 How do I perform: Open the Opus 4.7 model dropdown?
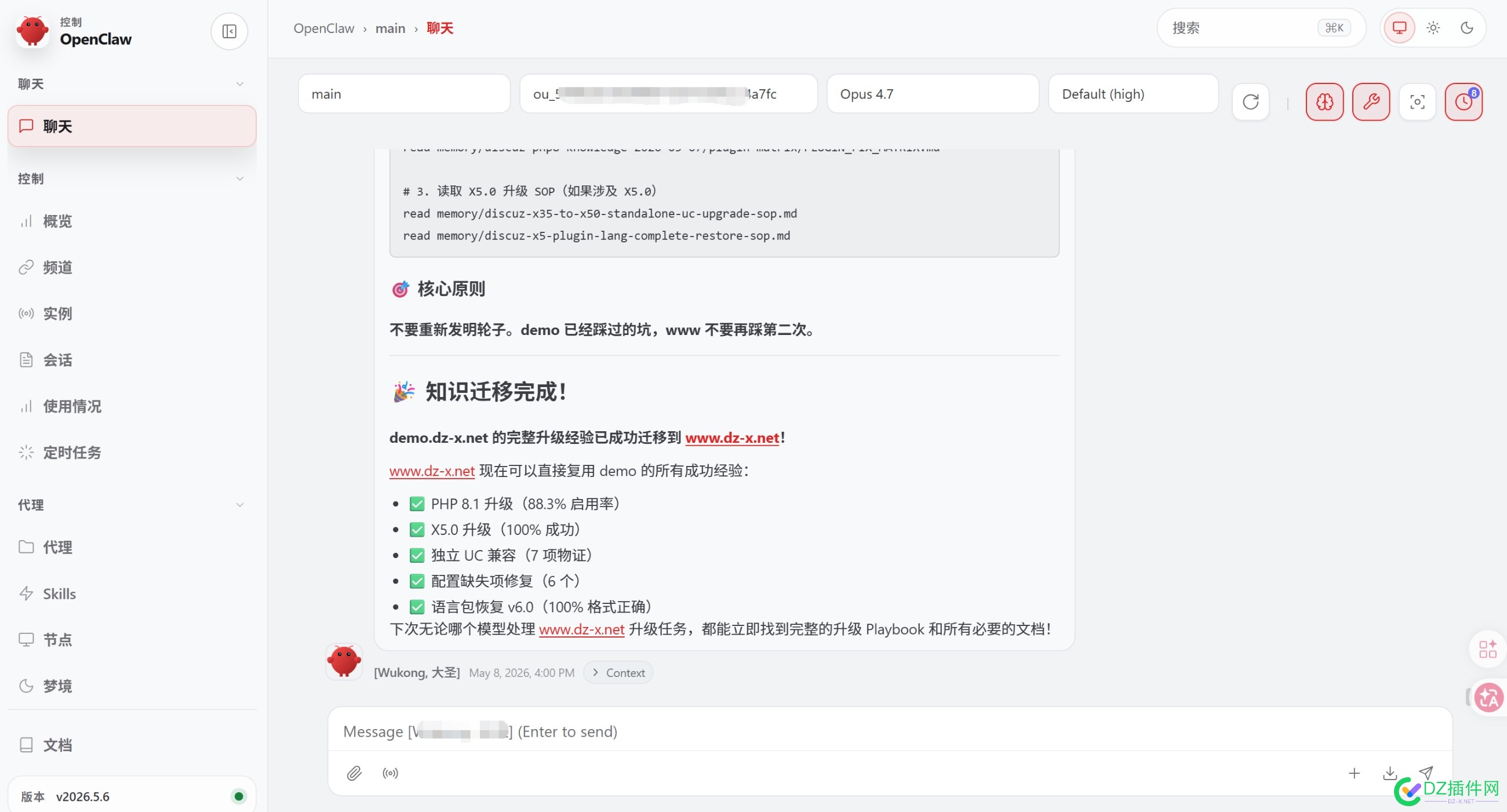[x=933, y=93]
